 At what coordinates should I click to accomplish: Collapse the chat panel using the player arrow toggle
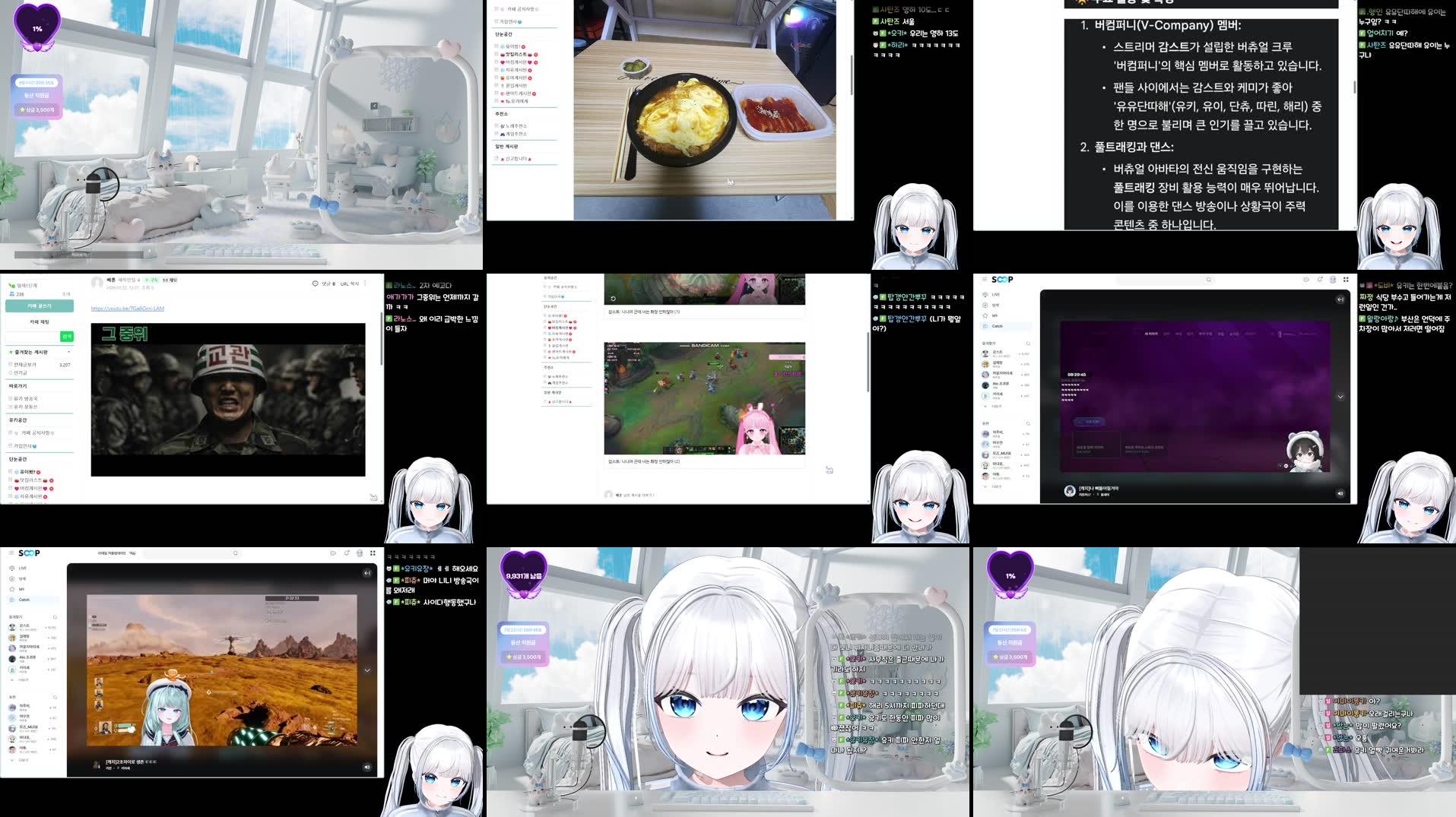pos(1340,299)
